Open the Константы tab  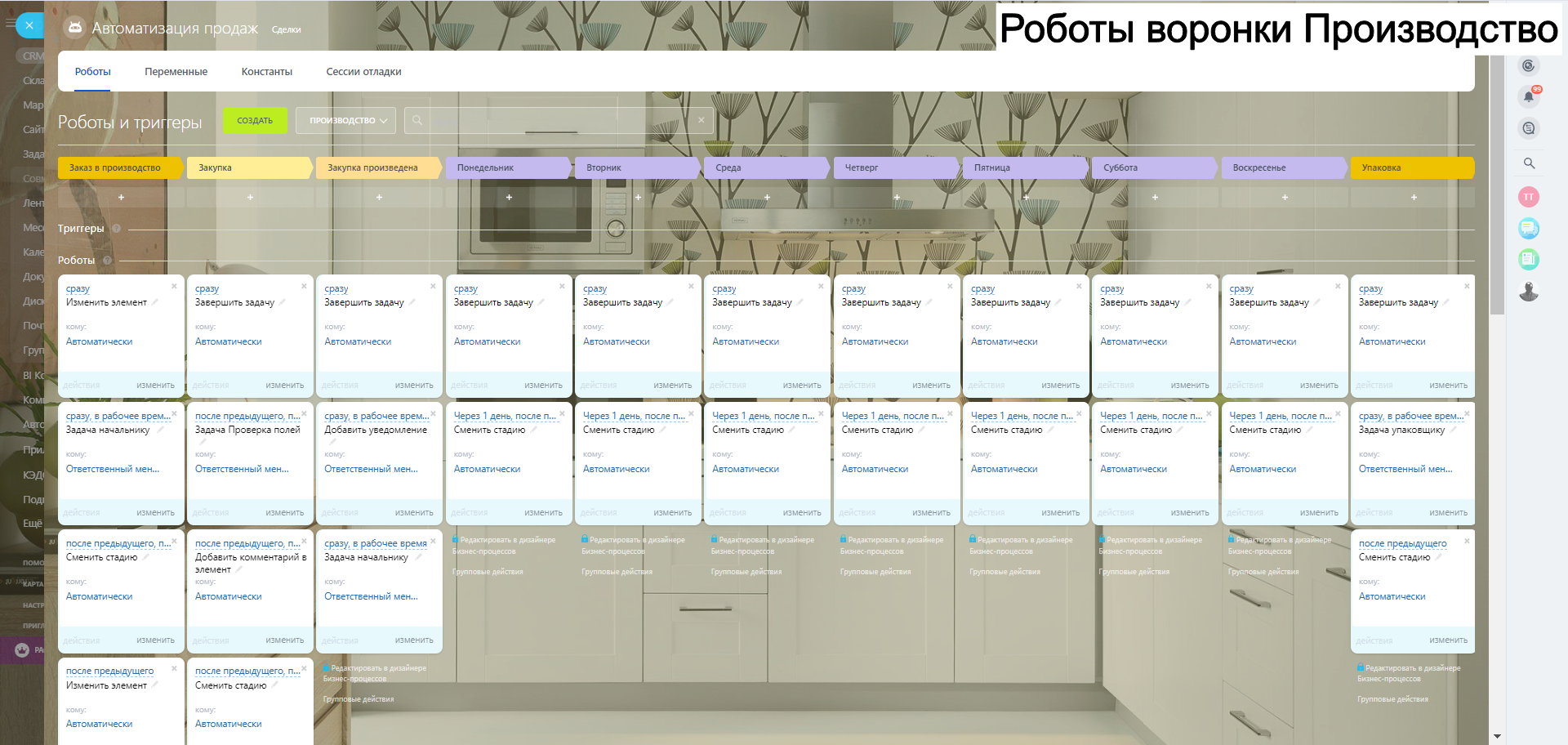267,72
